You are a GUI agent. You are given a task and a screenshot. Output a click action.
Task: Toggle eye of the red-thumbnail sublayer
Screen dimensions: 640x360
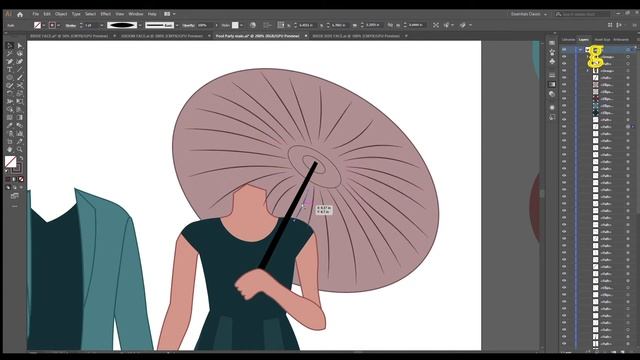click(x=564, y=99)
